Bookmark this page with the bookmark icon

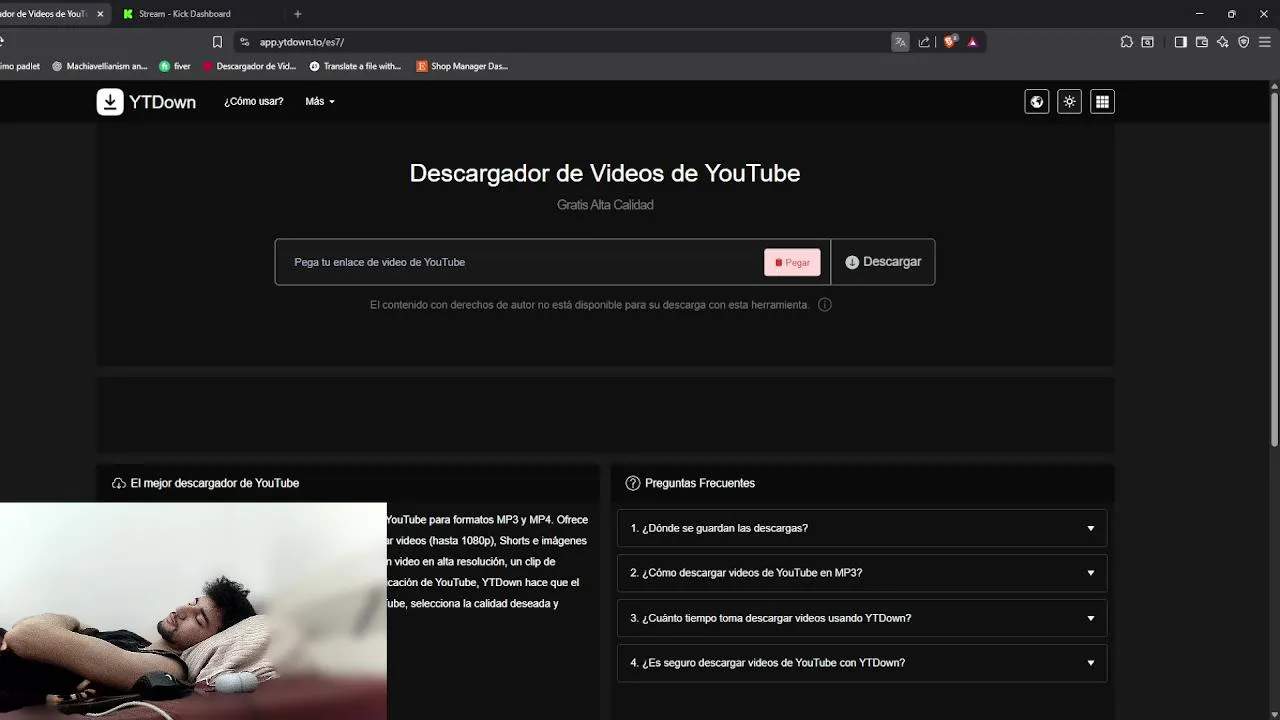tap(217, 42)
